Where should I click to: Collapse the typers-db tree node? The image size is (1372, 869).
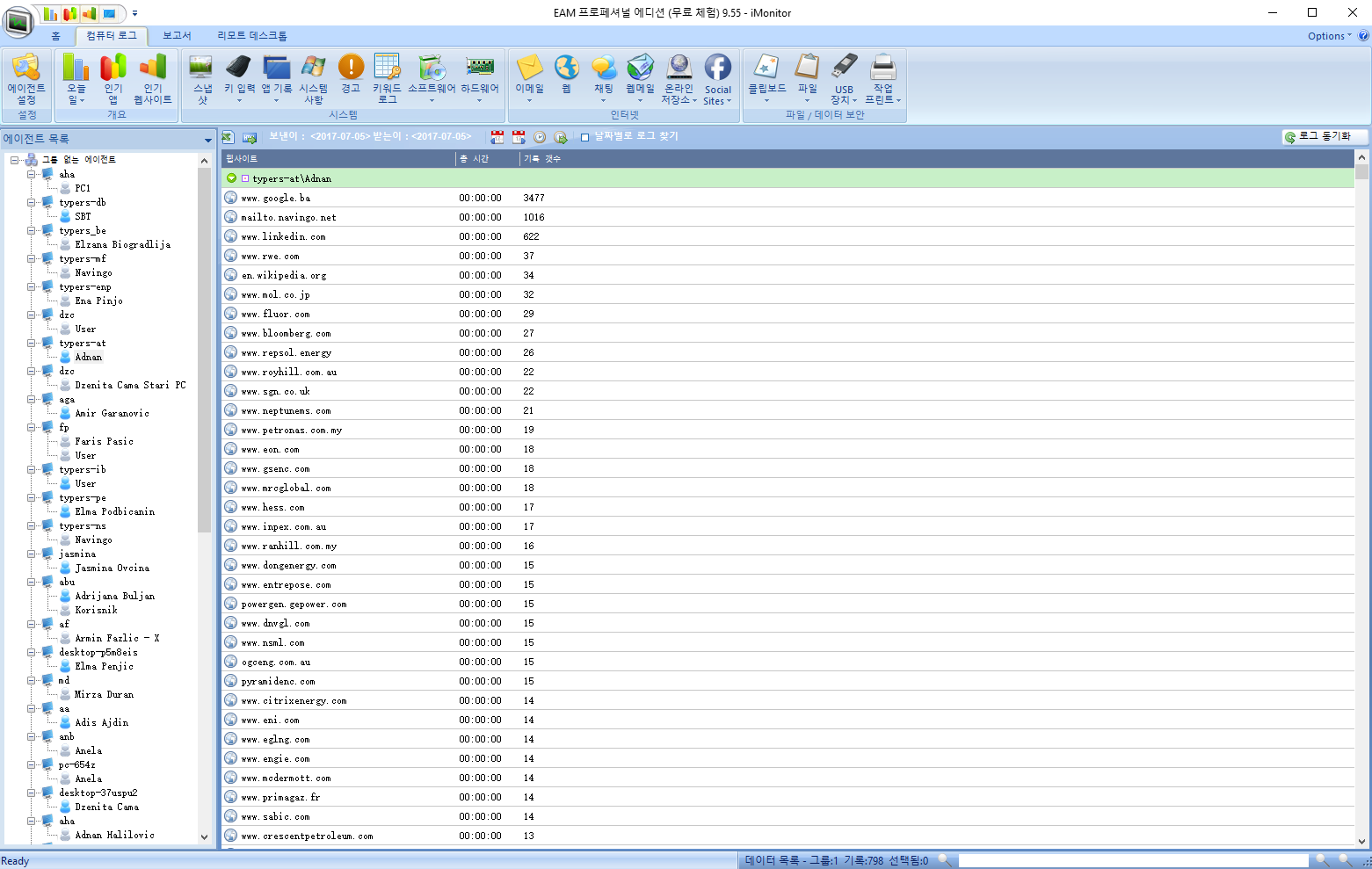(32, 202)
